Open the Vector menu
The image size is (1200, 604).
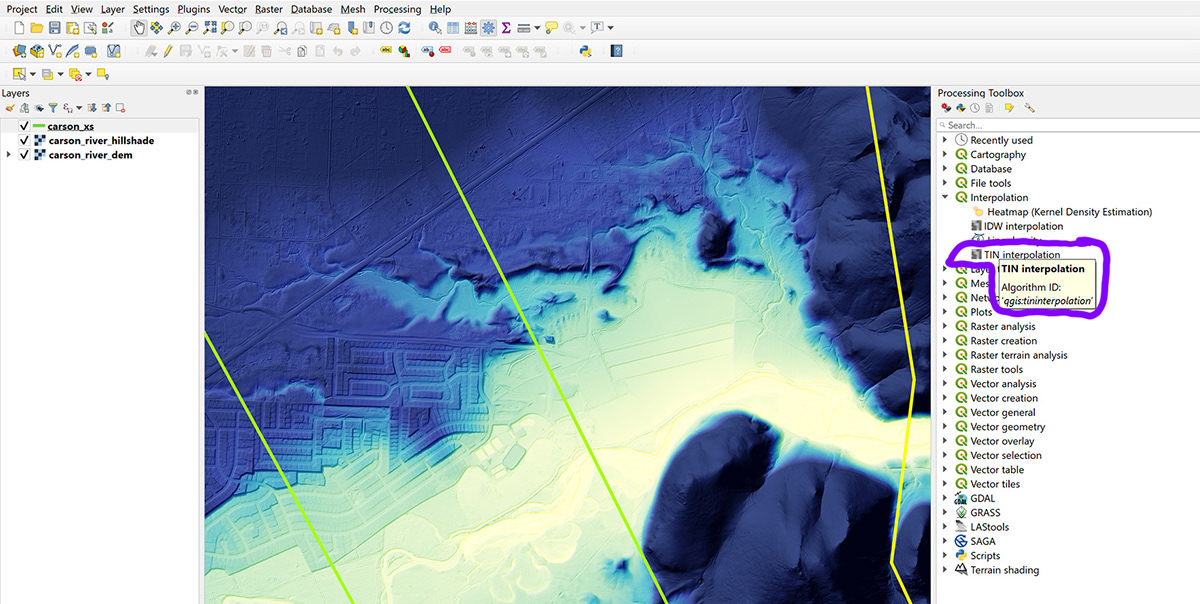pos(232,9)
